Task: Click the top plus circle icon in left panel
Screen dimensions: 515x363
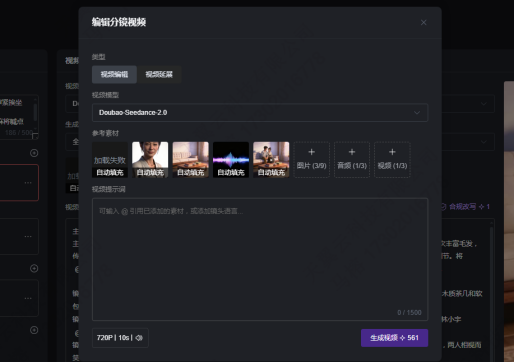Action: point(34,153)
